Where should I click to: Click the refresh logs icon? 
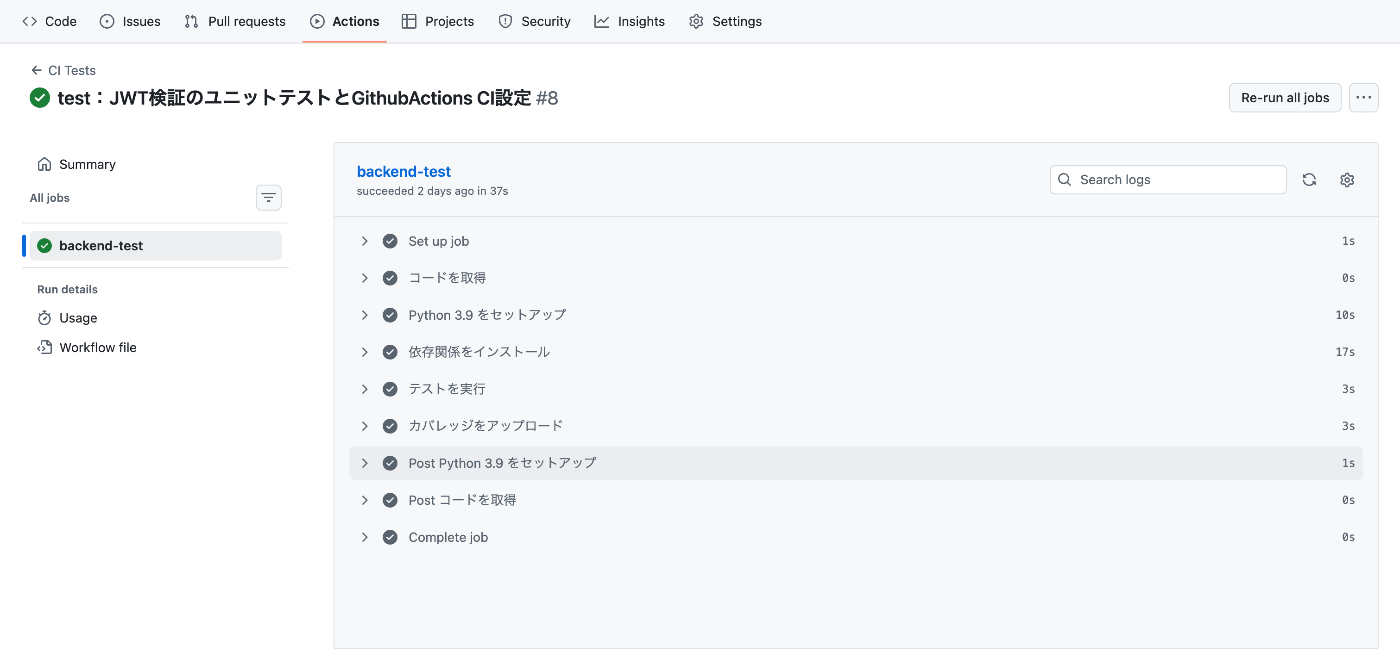(x=1309, y=180)
